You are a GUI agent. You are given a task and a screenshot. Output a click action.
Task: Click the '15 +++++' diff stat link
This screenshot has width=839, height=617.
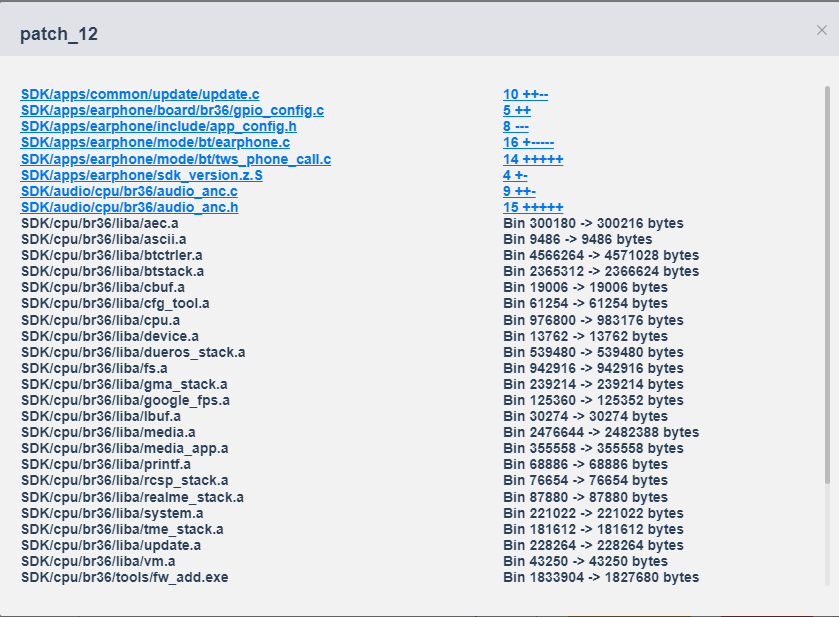tap(533, 208)
